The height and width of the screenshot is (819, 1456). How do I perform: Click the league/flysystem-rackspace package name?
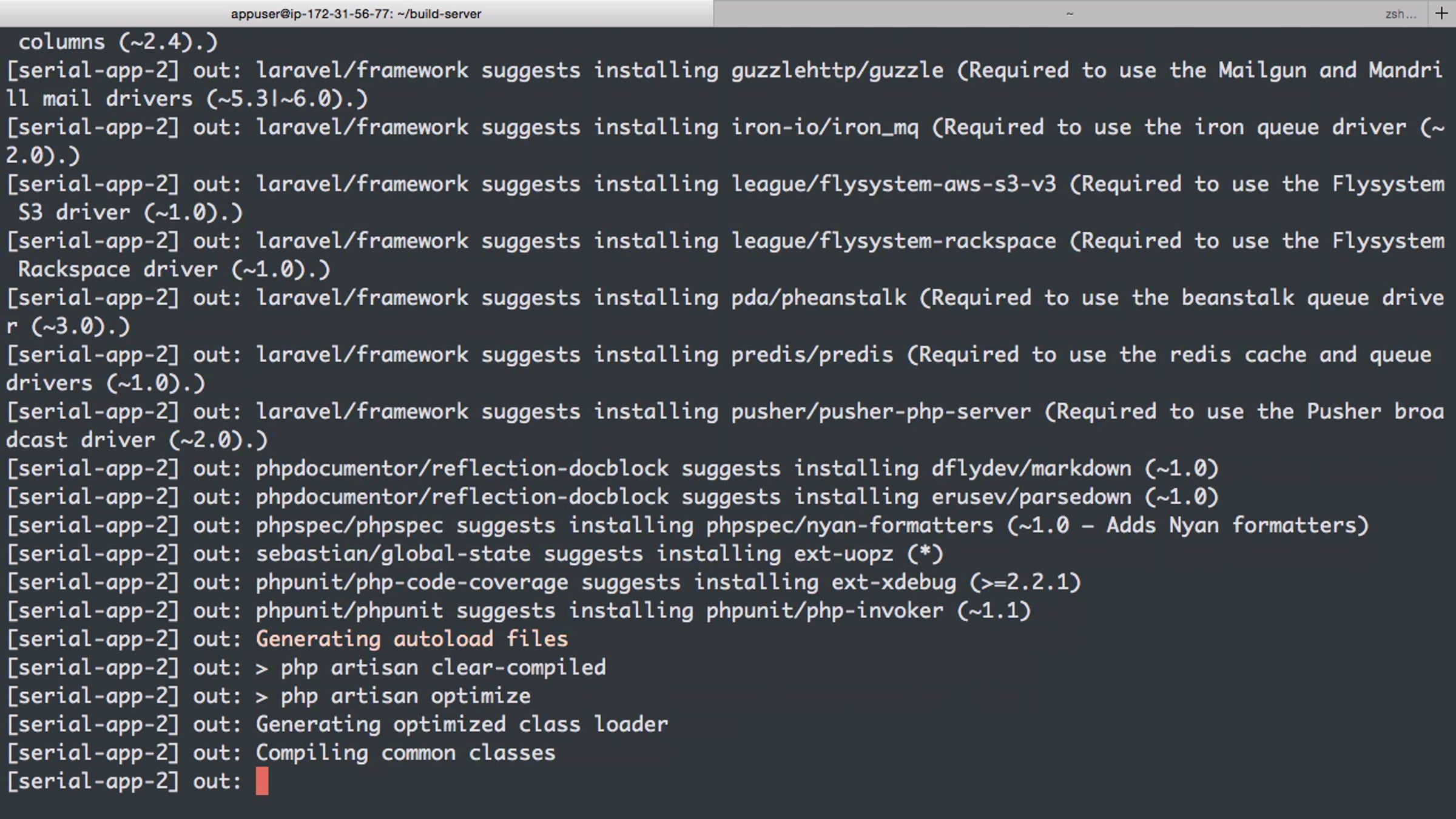pos(893,241)
